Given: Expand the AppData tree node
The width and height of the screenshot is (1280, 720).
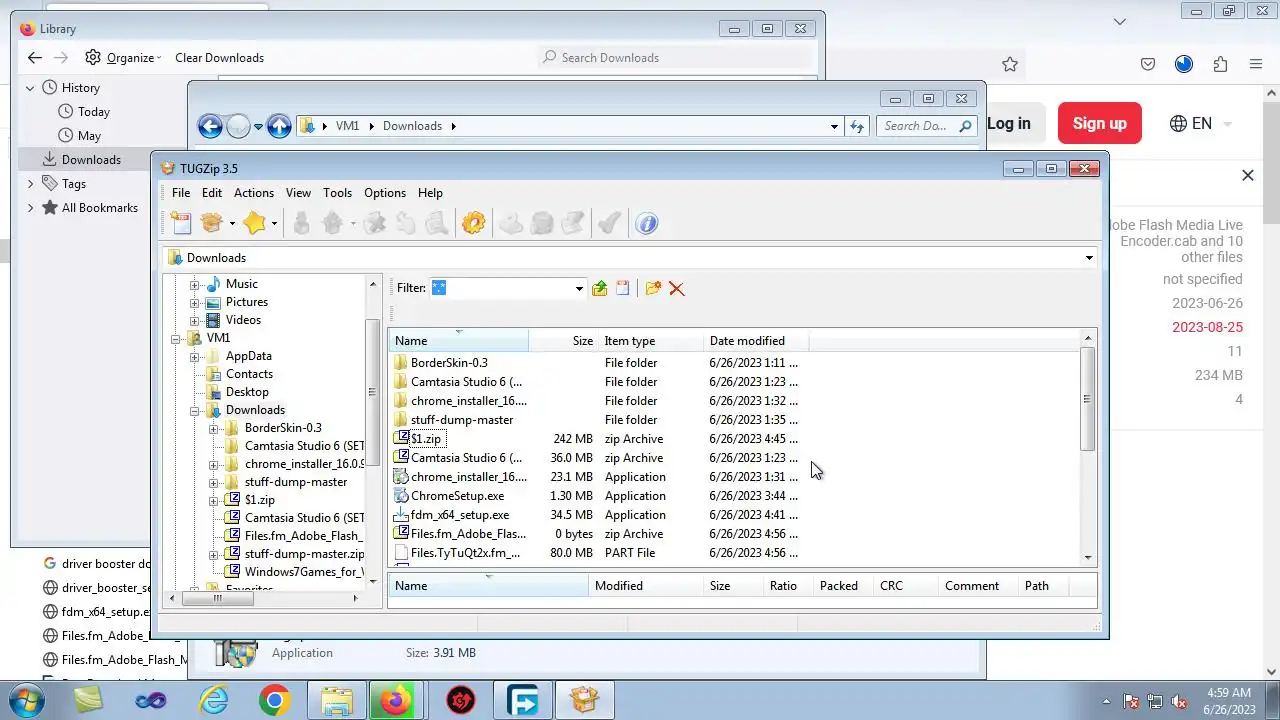Looking at the screenshot, I should tap(195, 356).
